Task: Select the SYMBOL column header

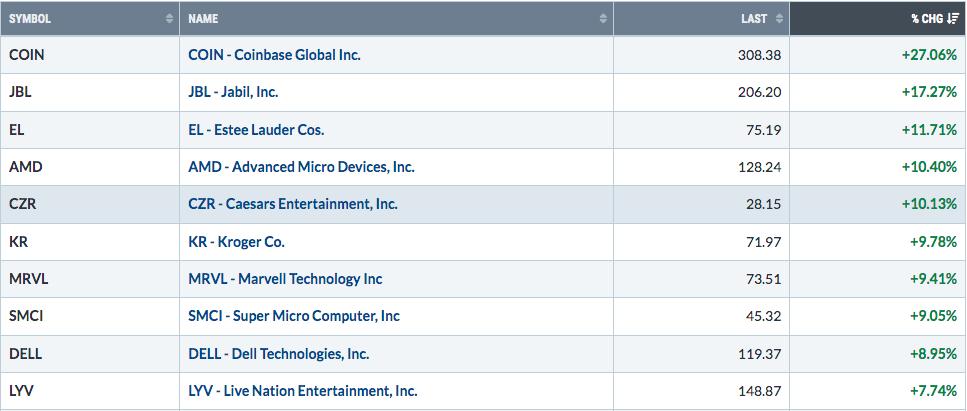Action: pyautogui.click(x=90, y=19)
